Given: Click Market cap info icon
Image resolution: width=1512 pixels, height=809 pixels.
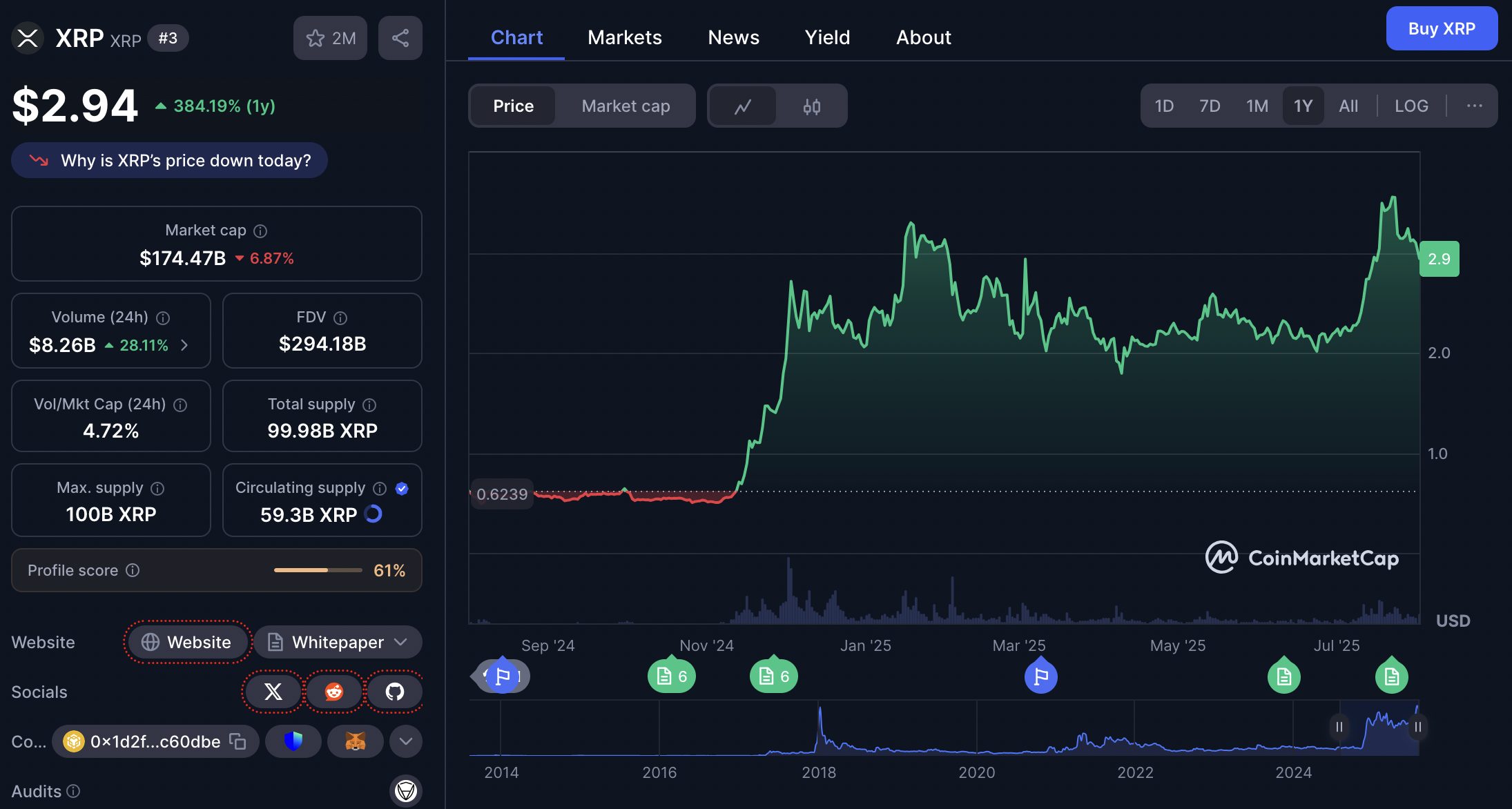Looking at the screenshot, I should [x=260, y=231].
